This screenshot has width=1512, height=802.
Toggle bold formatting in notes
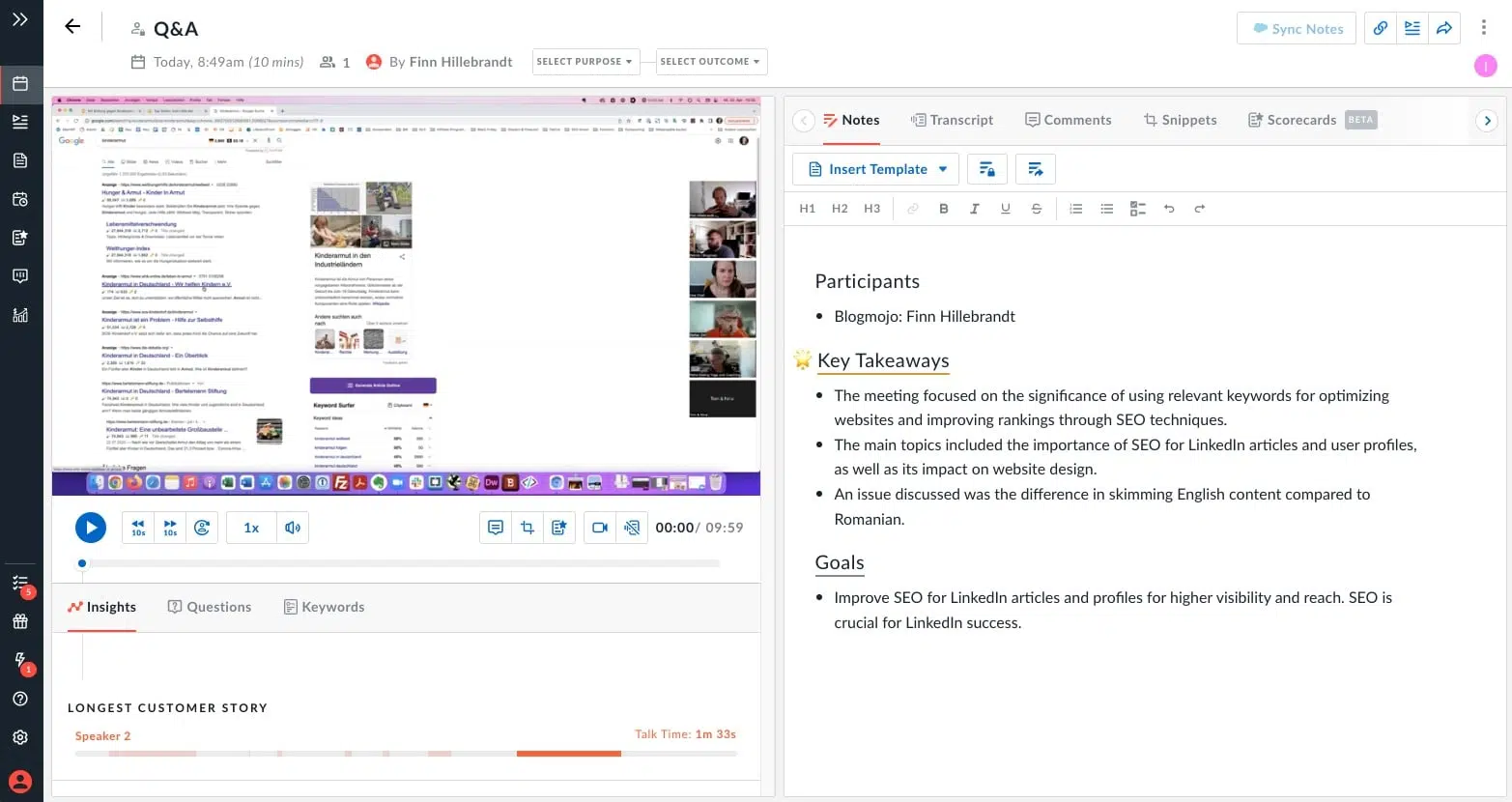click(x=943, y=209)
